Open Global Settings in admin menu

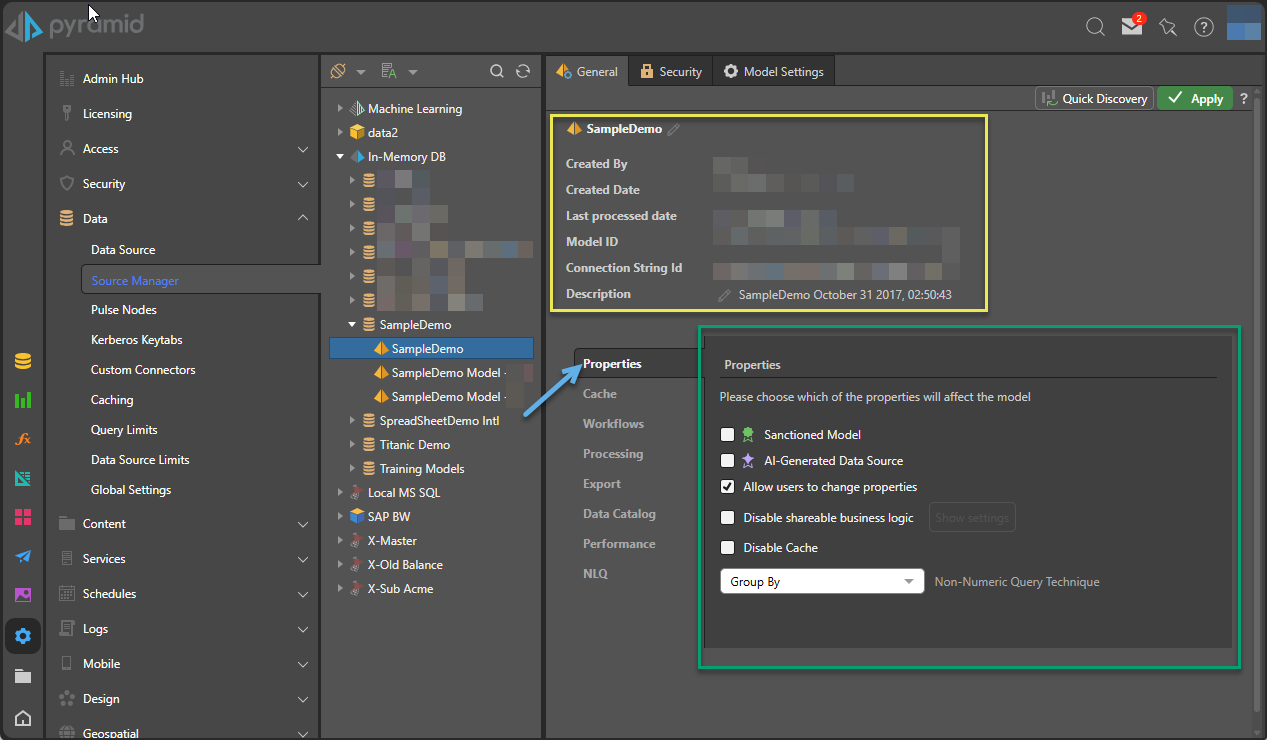pos(131,490)
